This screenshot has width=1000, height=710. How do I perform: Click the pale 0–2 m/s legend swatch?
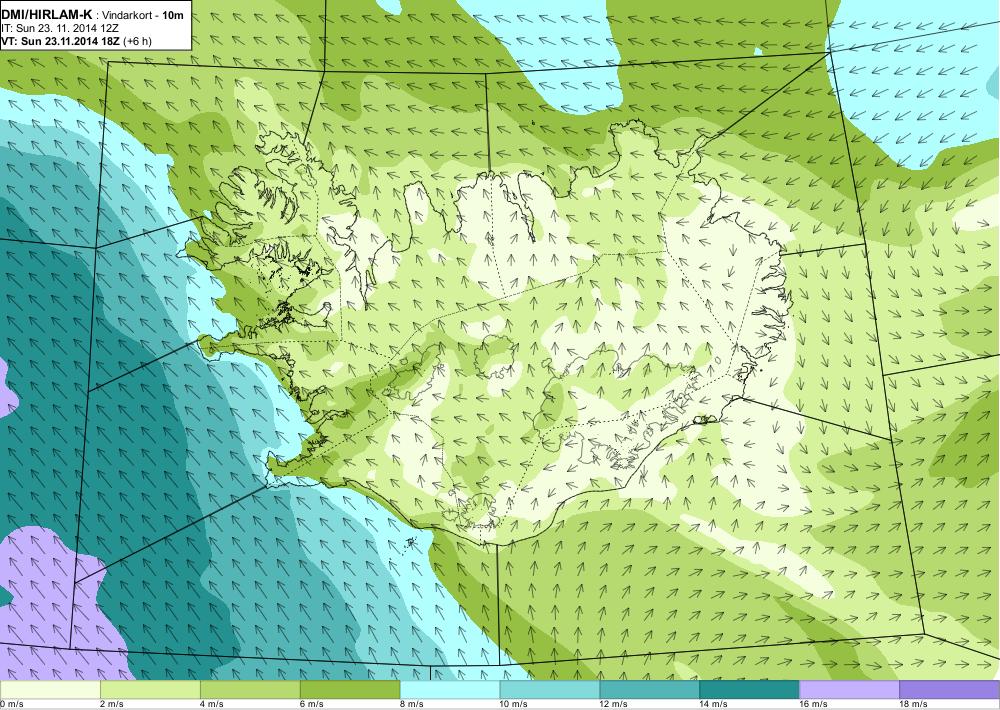click(x=50, y=690)
